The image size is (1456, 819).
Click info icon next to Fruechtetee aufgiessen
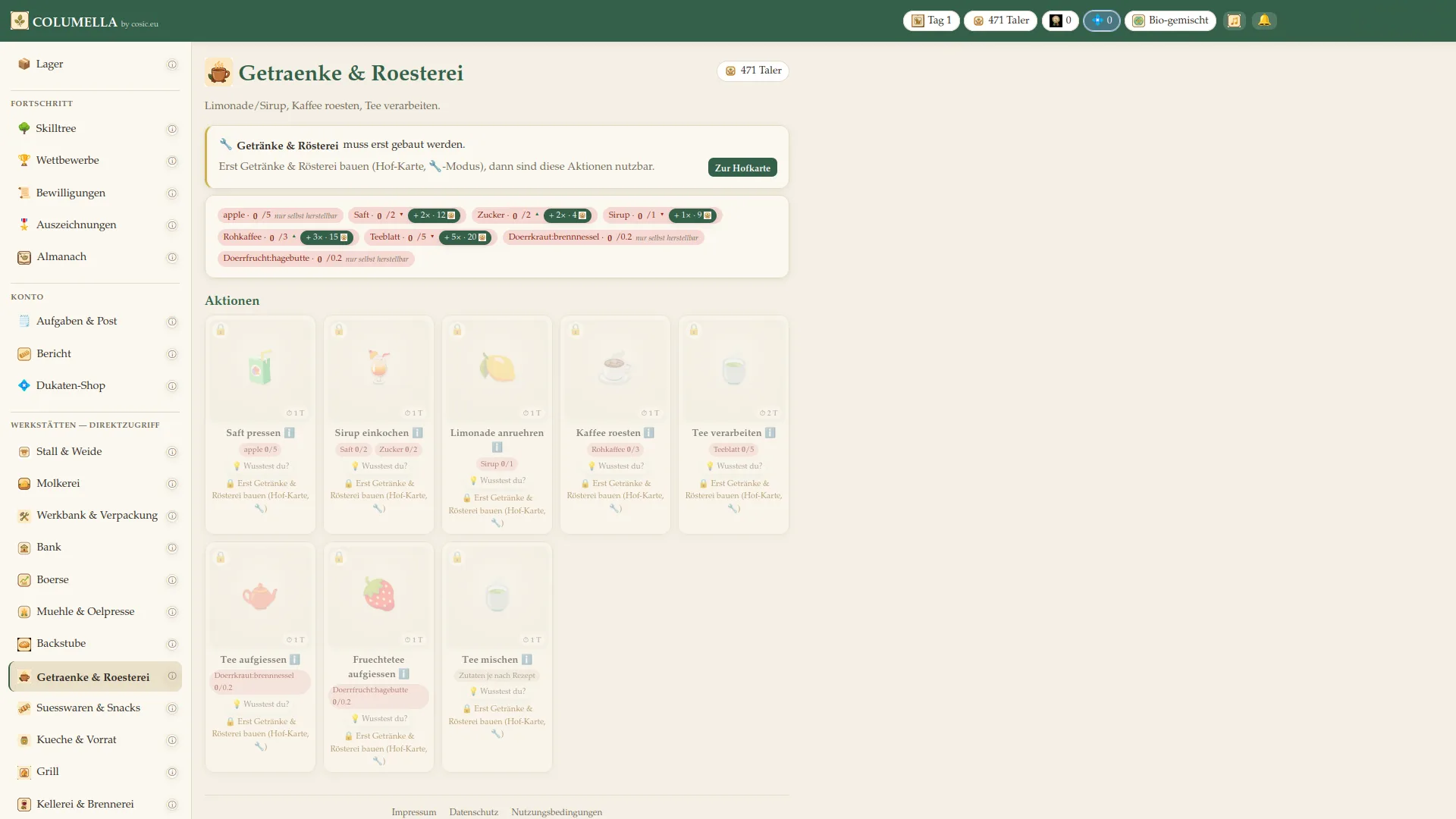pos(404,674)
